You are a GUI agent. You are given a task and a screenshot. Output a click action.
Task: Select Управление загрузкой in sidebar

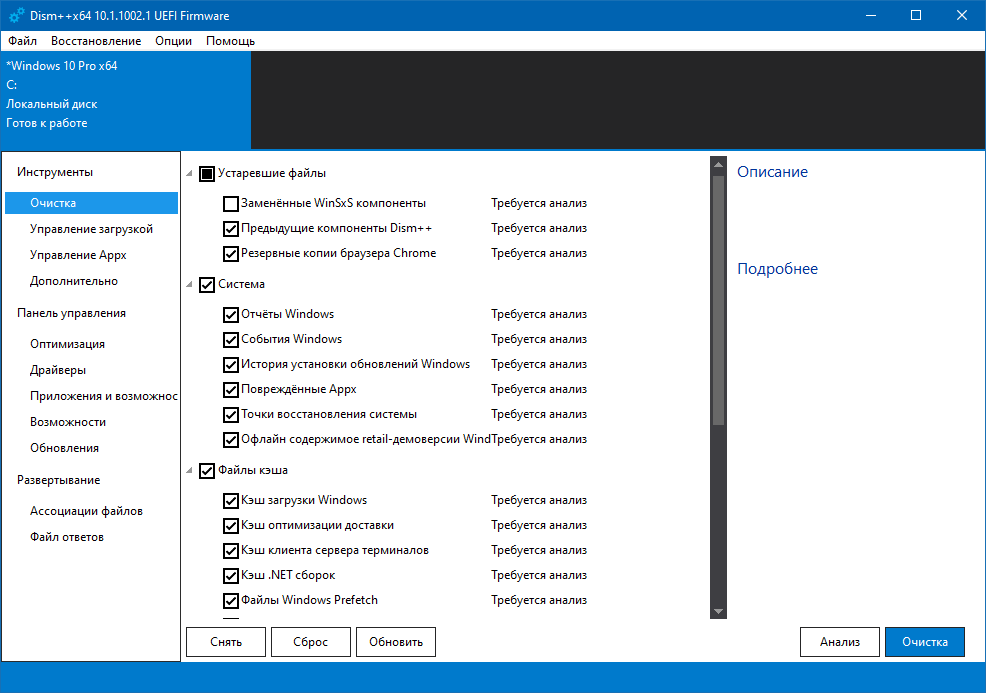91,229
